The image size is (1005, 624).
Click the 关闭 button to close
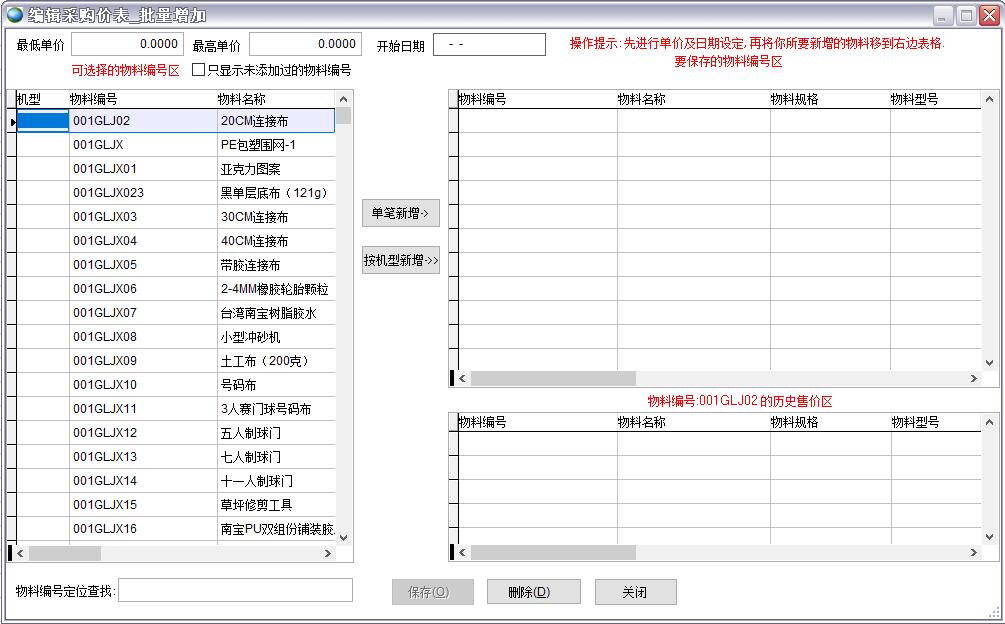(x=635, y=591)
